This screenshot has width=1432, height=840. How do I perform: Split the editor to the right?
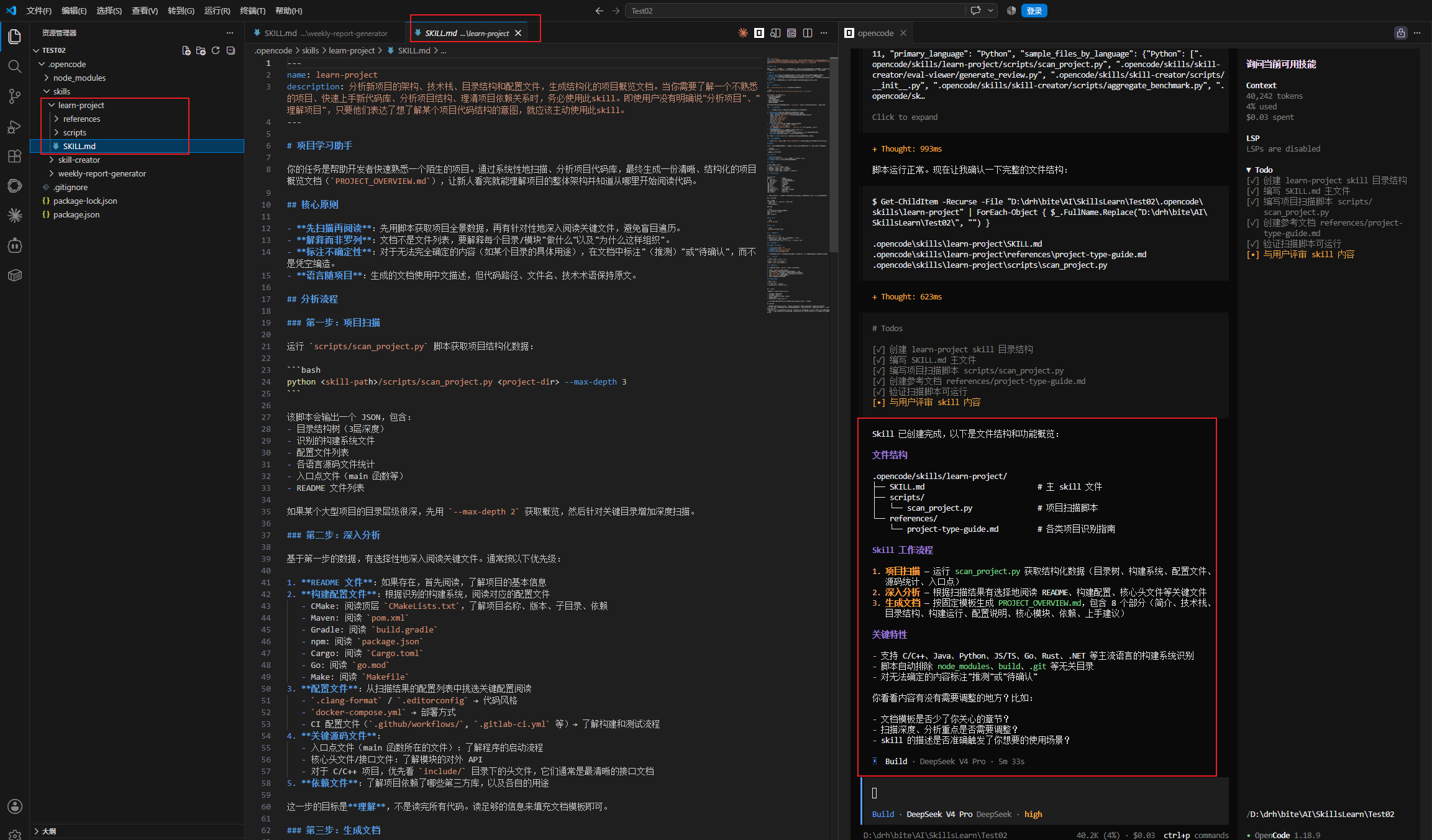[x=808, y=33]
